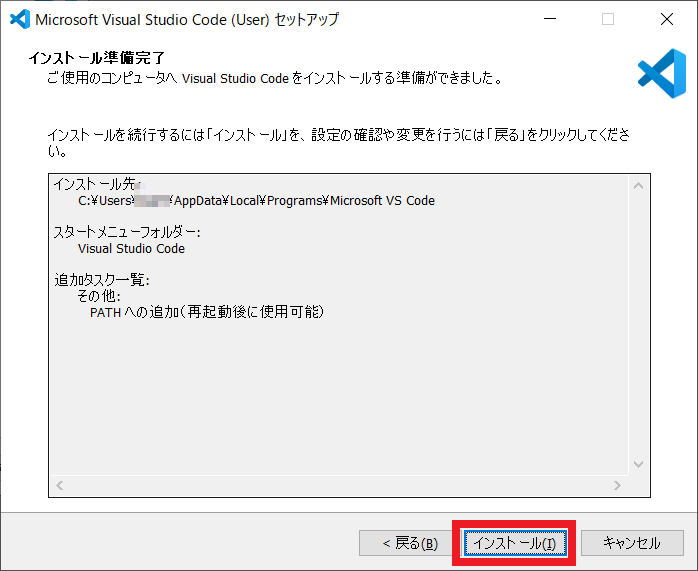Viewport: 698px width, 571px height.
Task: Click the インストール先 label
Action: pos(97,184)
